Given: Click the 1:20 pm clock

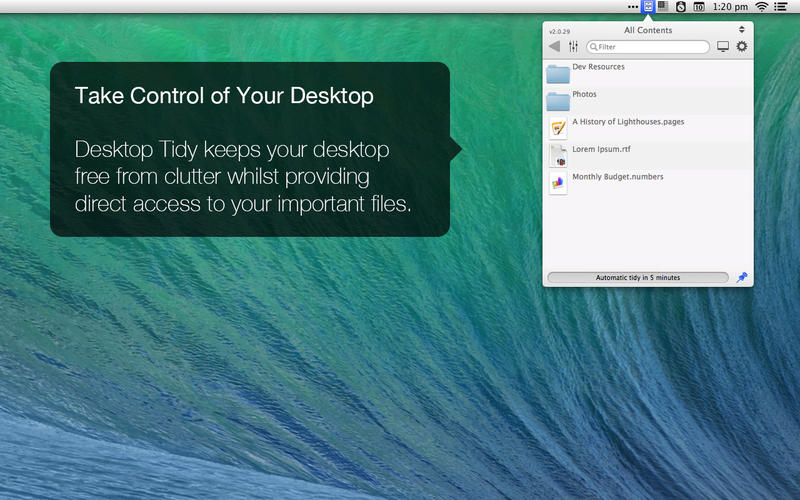Looking at the screenshot, I should pyautogui.click(x=730, y=7).
